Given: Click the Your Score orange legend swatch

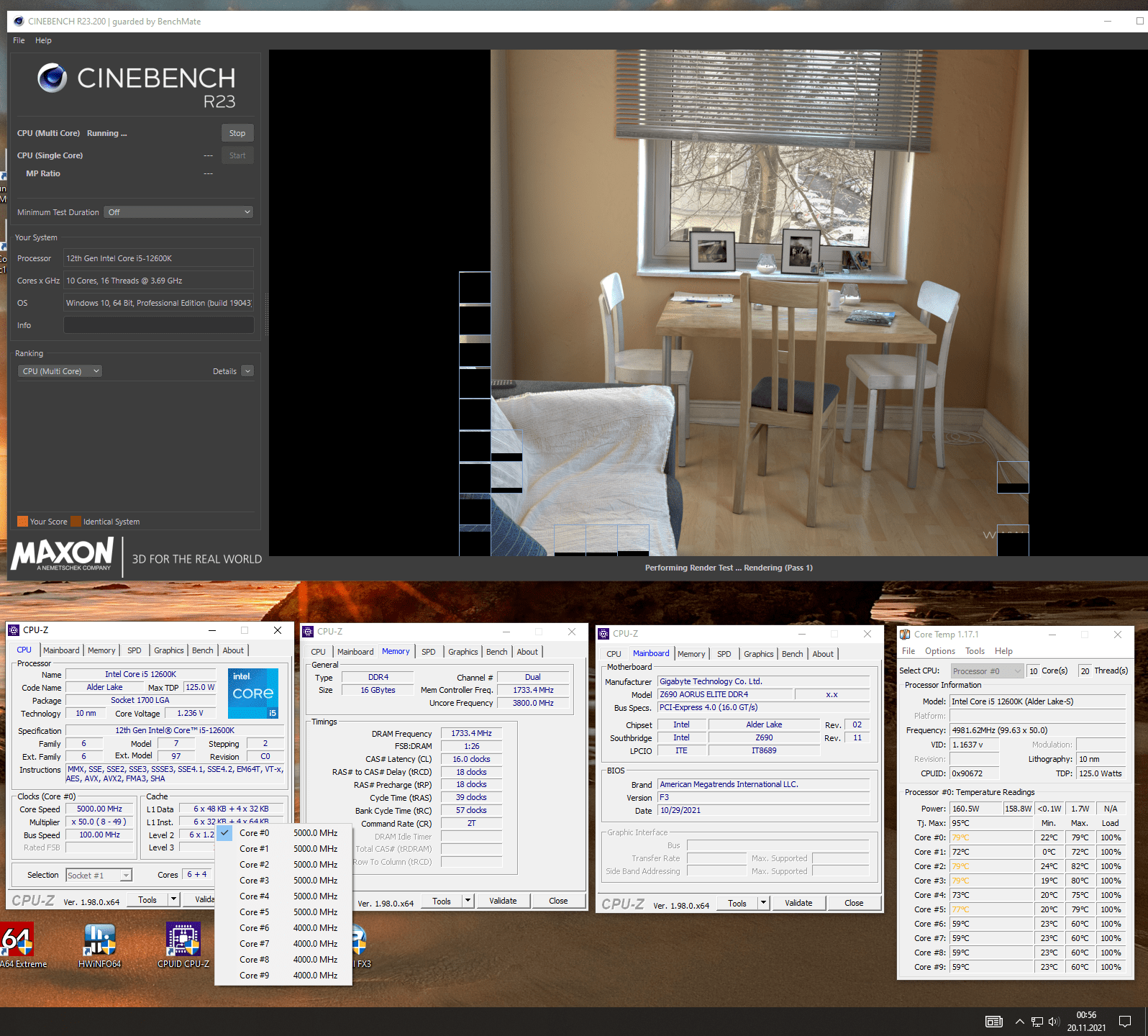Looking at the screenshot, I should point(22,522).
